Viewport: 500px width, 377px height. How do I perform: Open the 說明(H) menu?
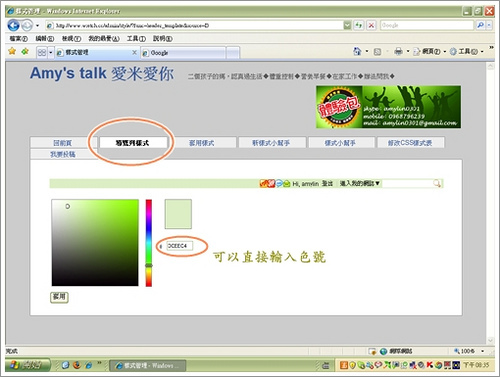coord(162,39)
